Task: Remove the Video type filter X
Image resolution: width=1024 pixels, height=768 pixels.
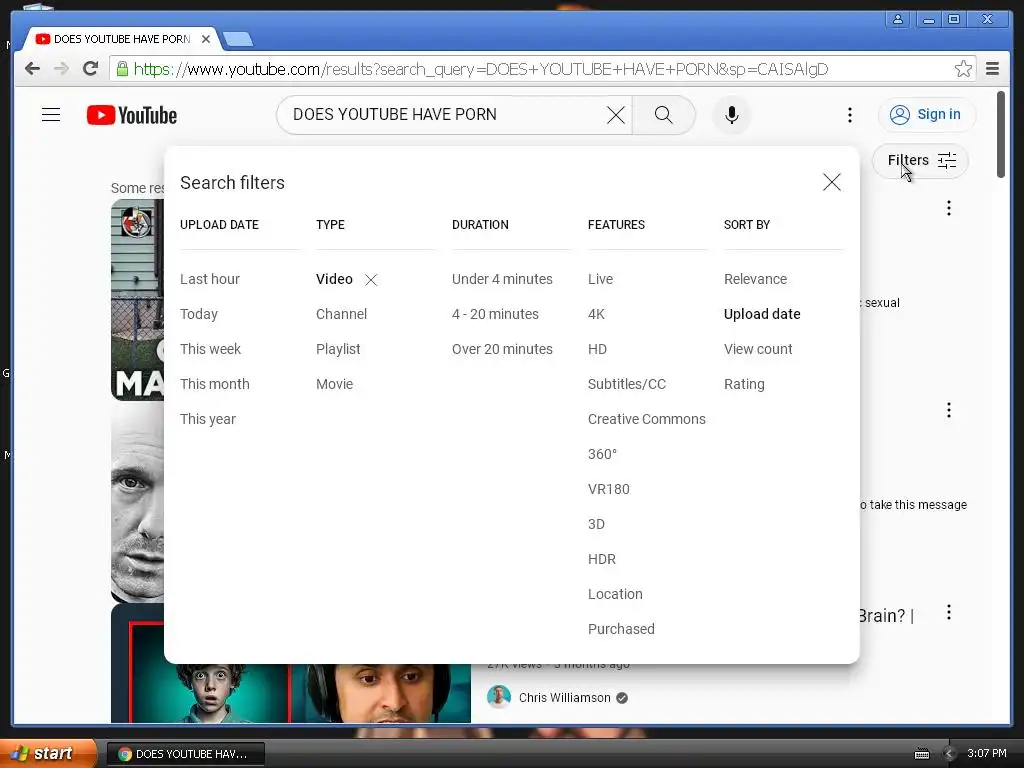Action: [371, 280]
